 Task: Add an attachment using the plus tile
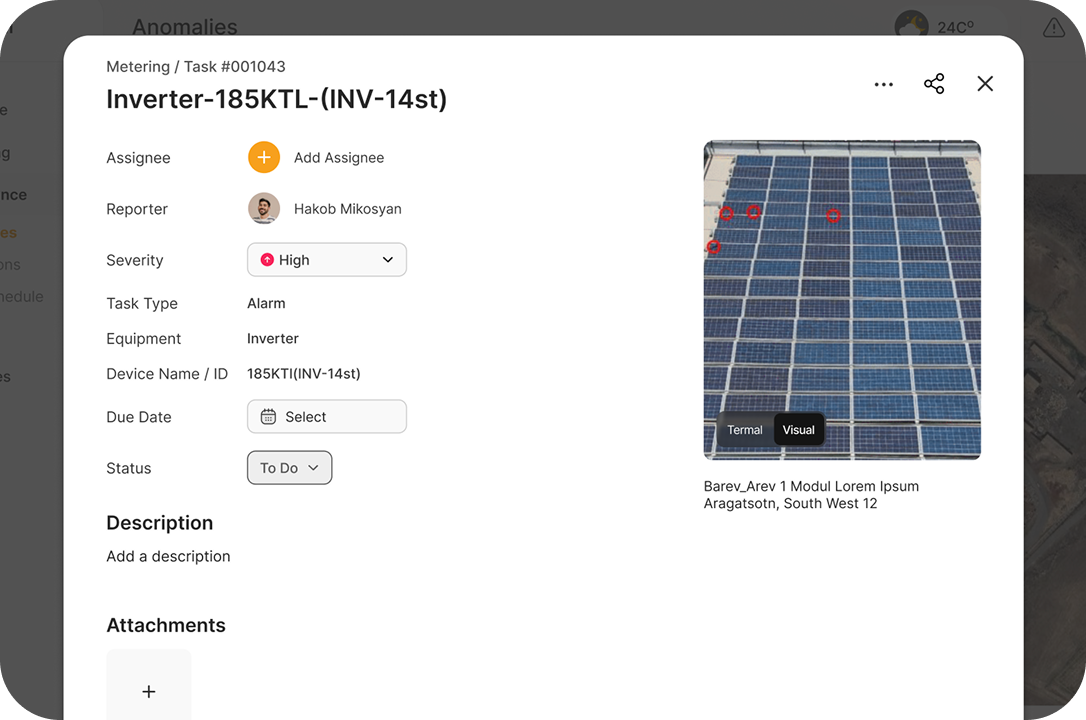[x=149, y=690]
